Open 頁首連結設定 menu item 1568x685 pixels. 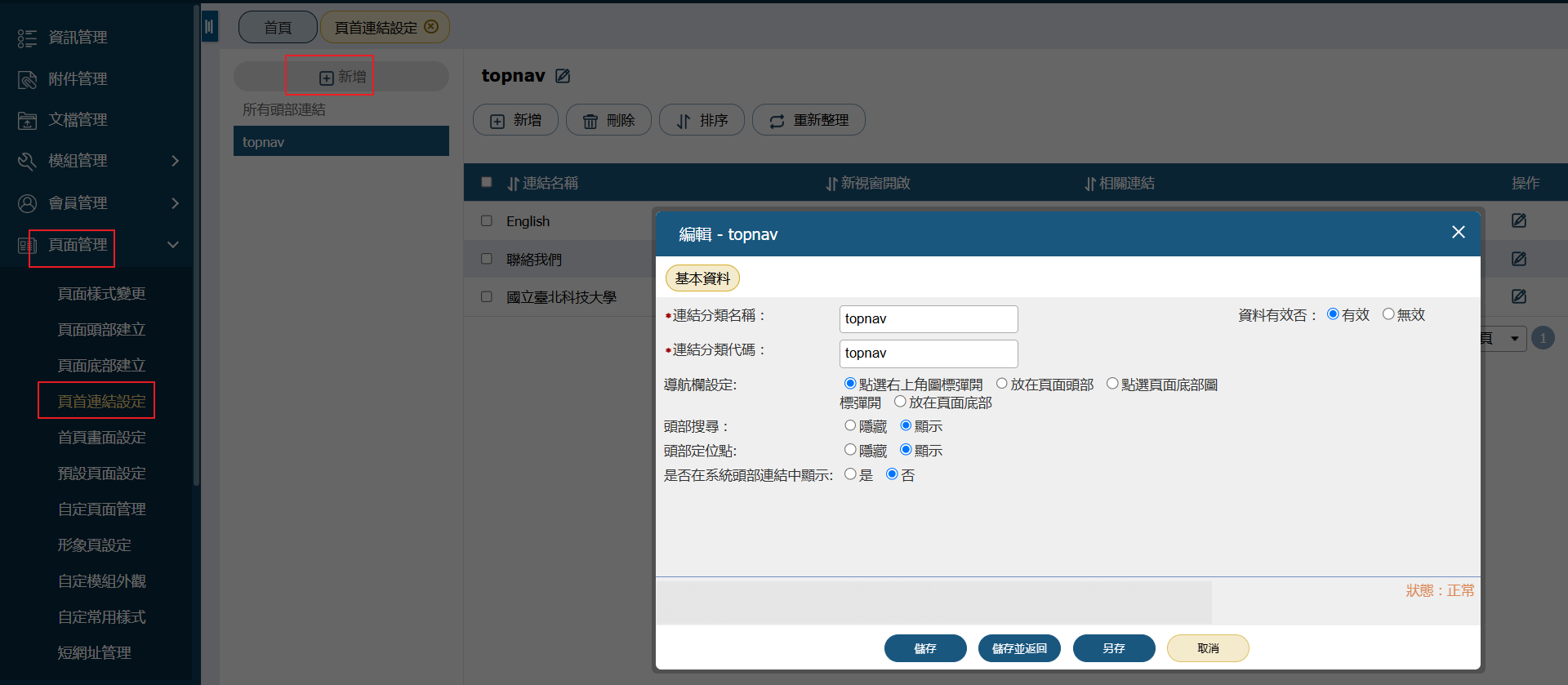[101, 402]
